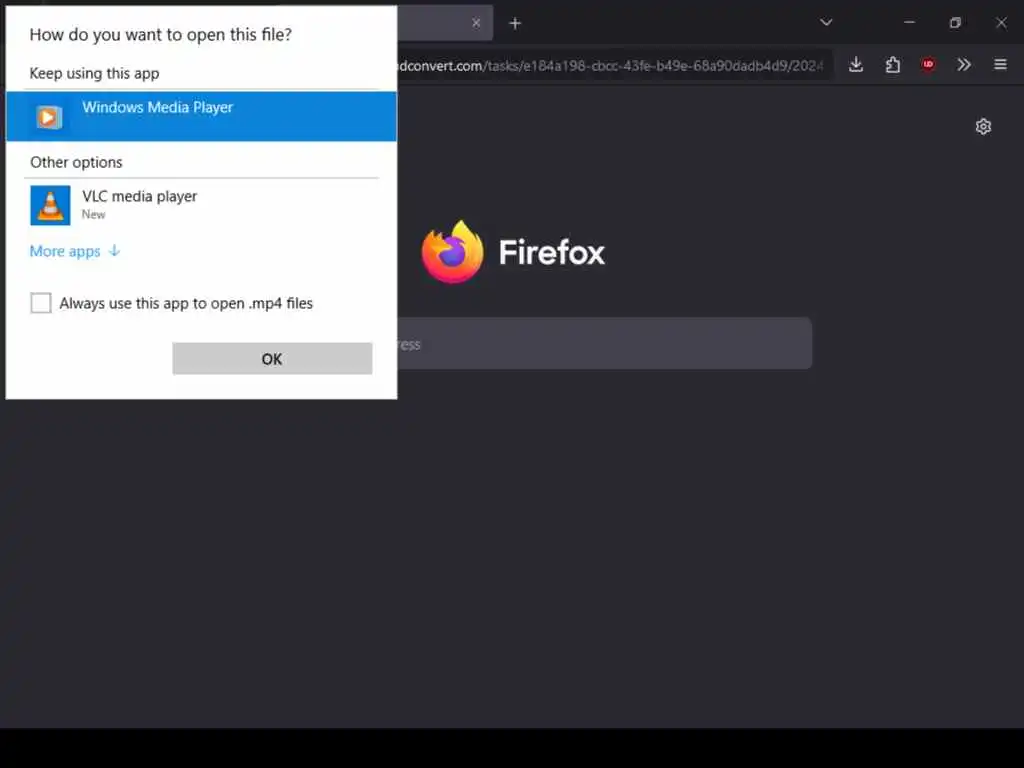Click the Windows Media Player icon
The width and height of the screenshot is (1024, 768).
[48, 118]
